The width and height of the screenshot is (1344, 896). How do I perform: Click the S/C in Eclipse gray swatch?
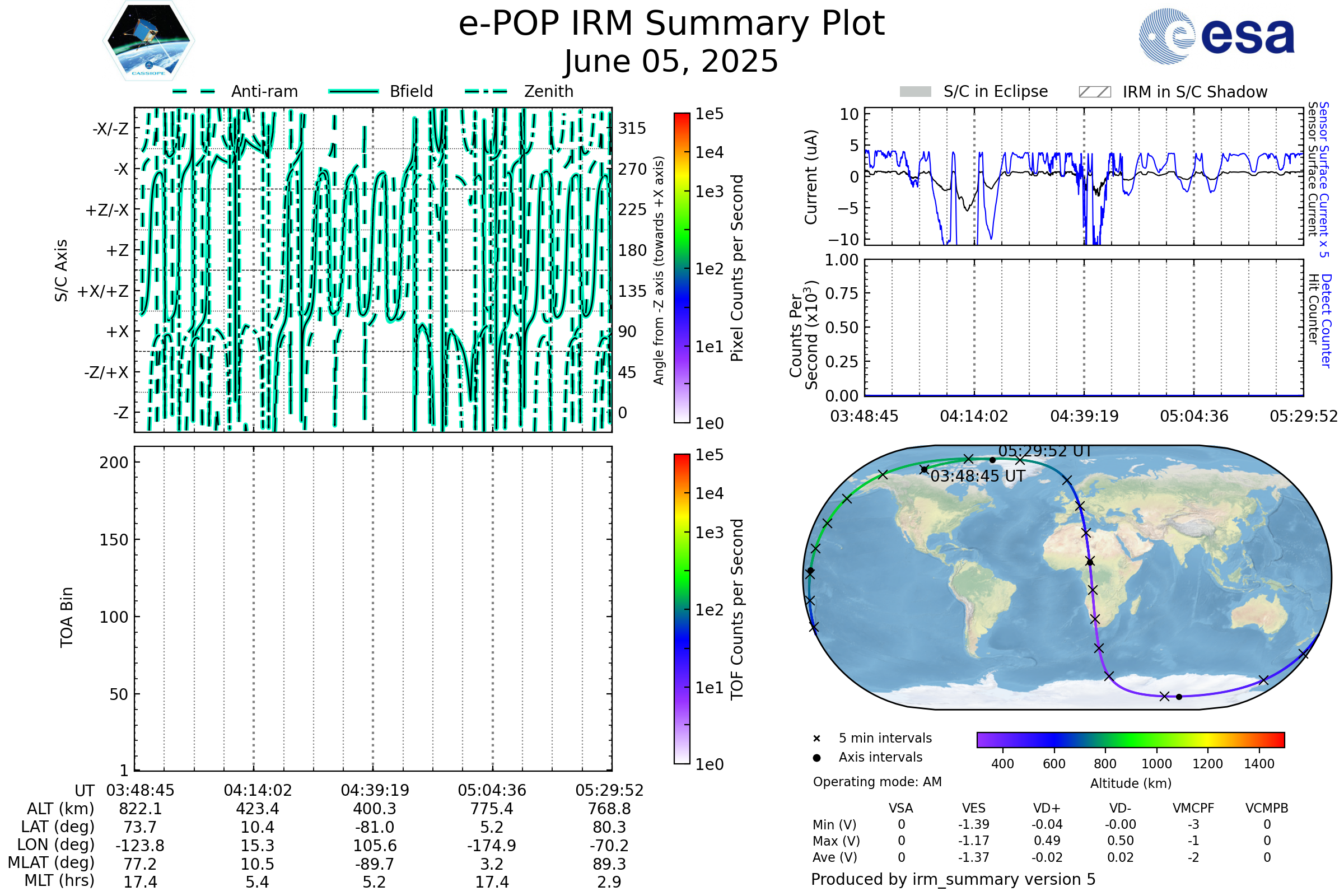click(915, 92)
